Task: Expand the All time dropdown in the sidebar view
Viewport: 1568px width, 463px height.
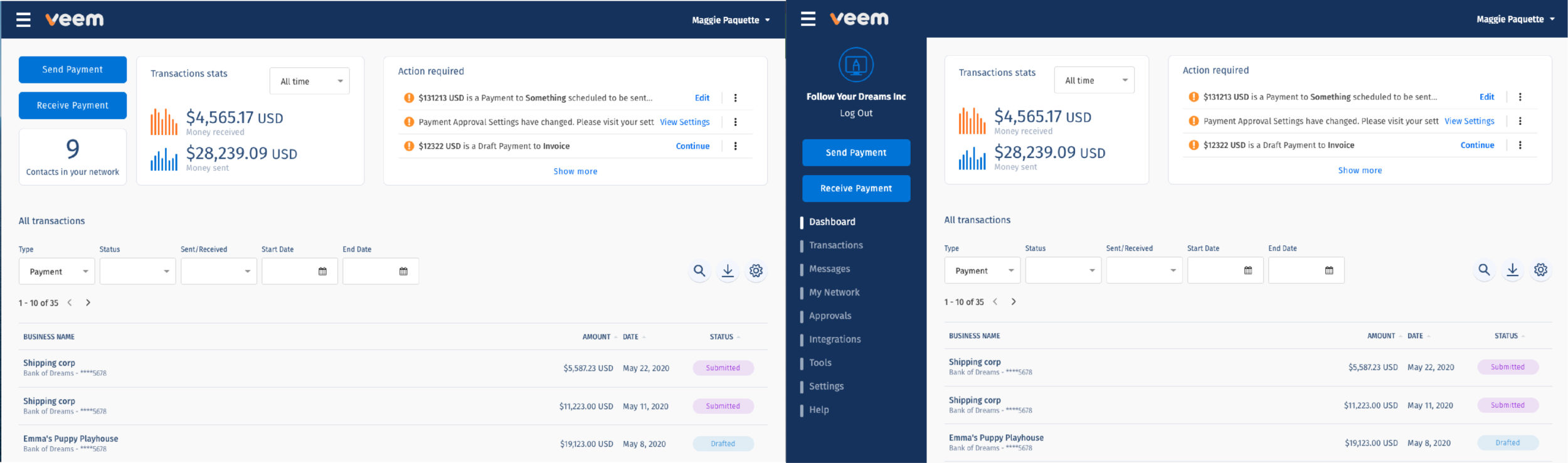Action: click(x=1094, y=80)
